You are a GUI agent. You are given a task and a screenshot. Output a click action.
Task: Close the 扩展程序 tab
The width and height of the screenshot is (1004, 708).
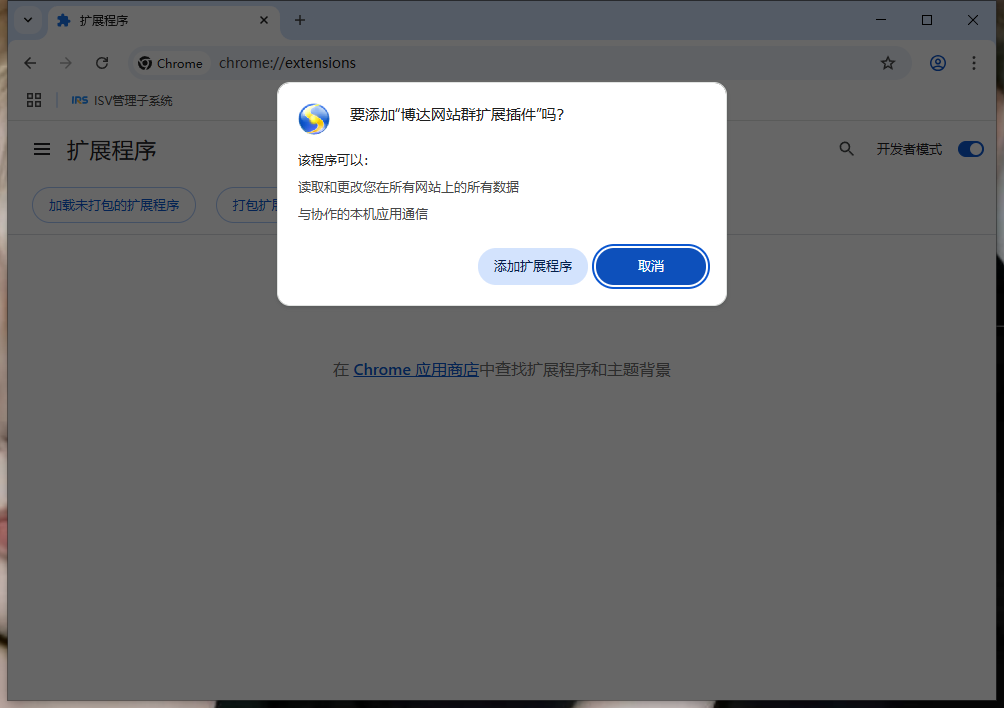coord(264,20)
